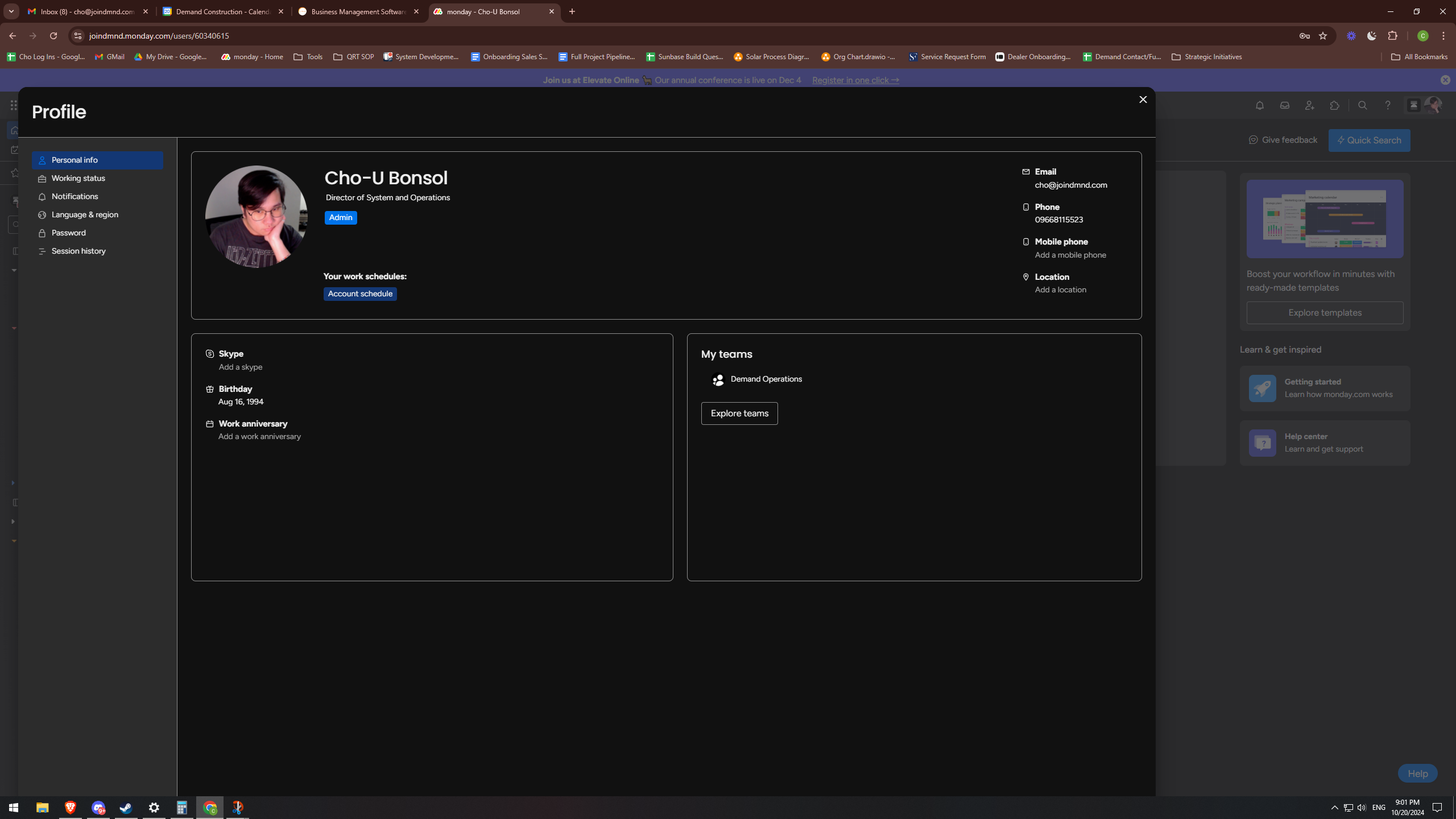Click Register in one click link

pyautogui.click(x=855, y=80)
